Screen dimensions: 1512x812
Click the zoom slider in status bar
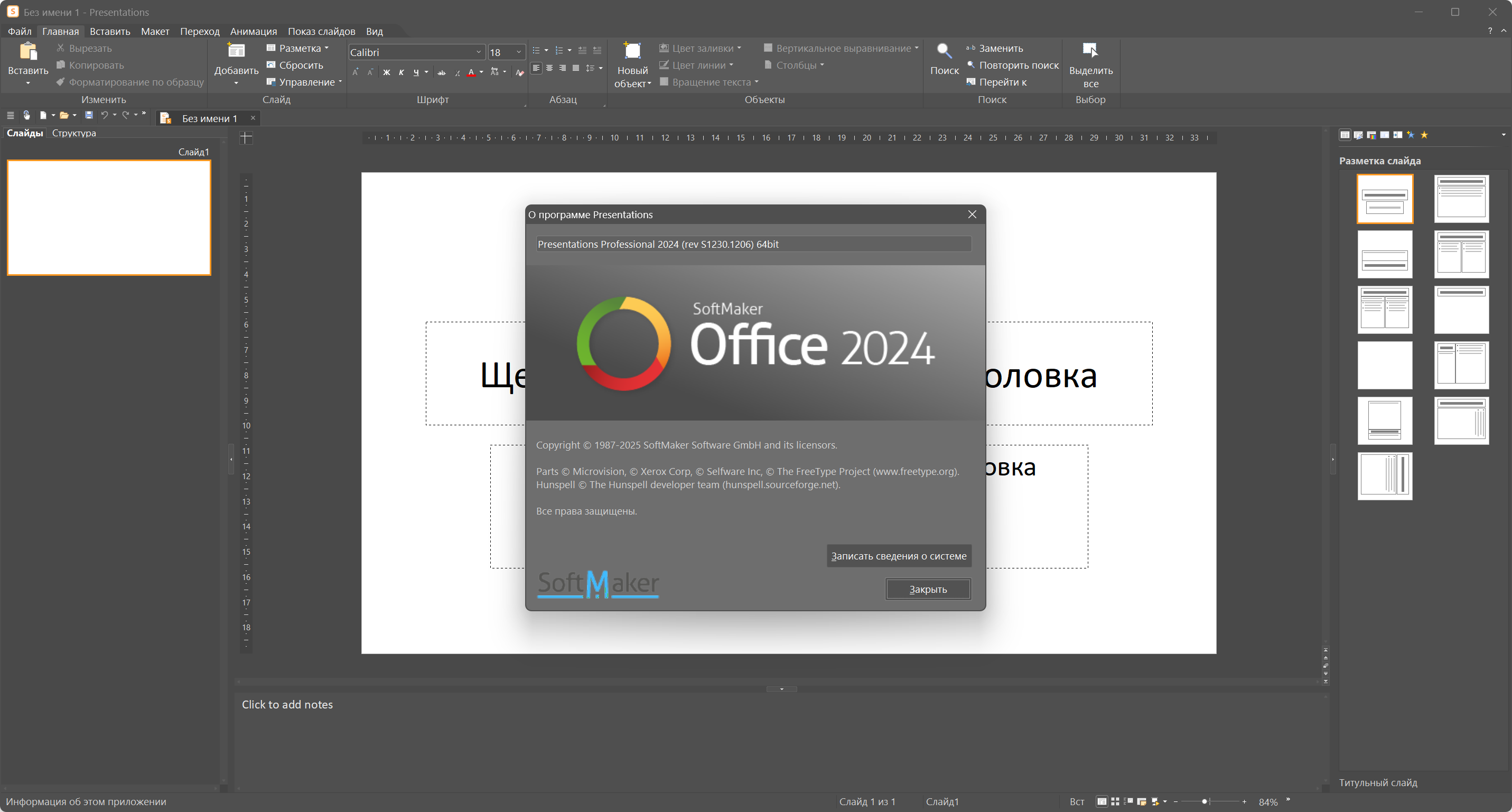pos(1205,801)
